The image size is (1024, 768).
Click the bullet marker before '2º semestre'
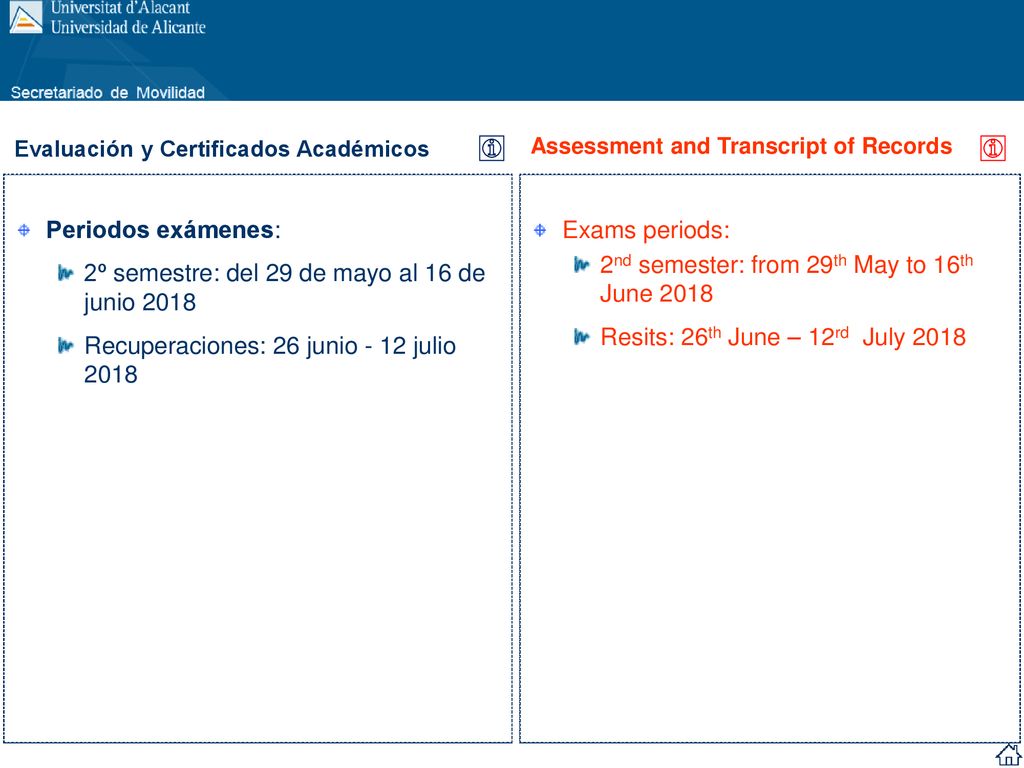click(x=67, y=272)
